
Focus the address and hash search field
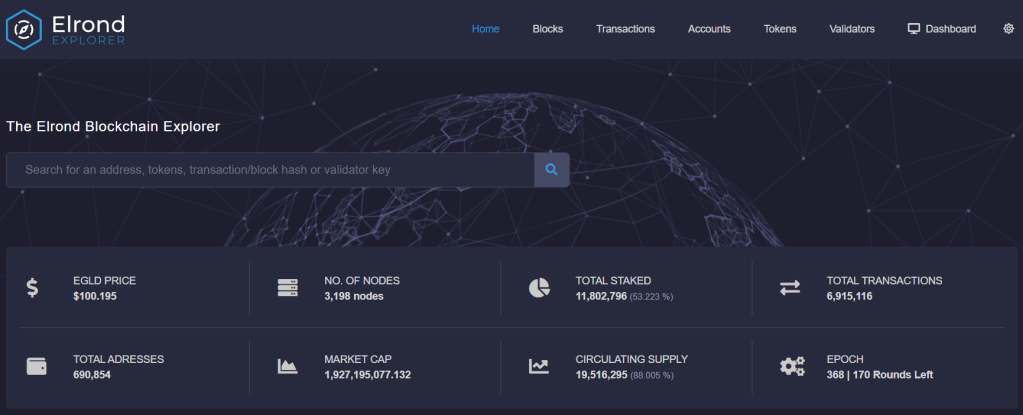[270, 170]
